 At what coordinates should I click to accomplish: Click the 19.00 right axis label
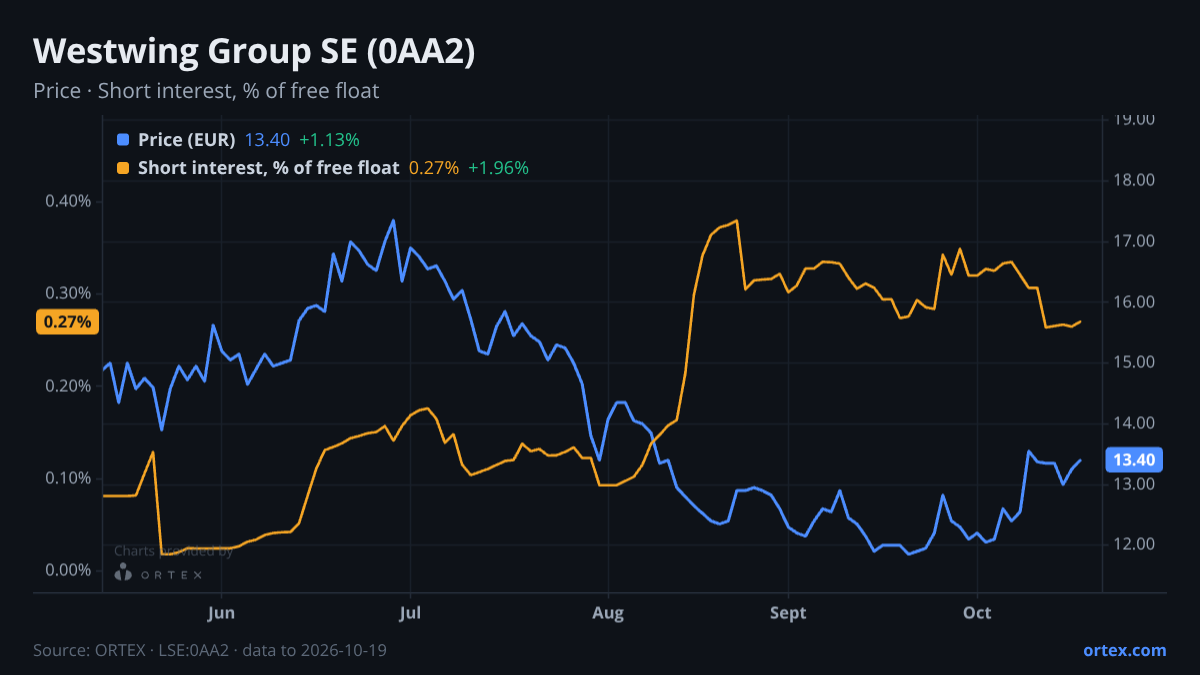[1134, 120]
